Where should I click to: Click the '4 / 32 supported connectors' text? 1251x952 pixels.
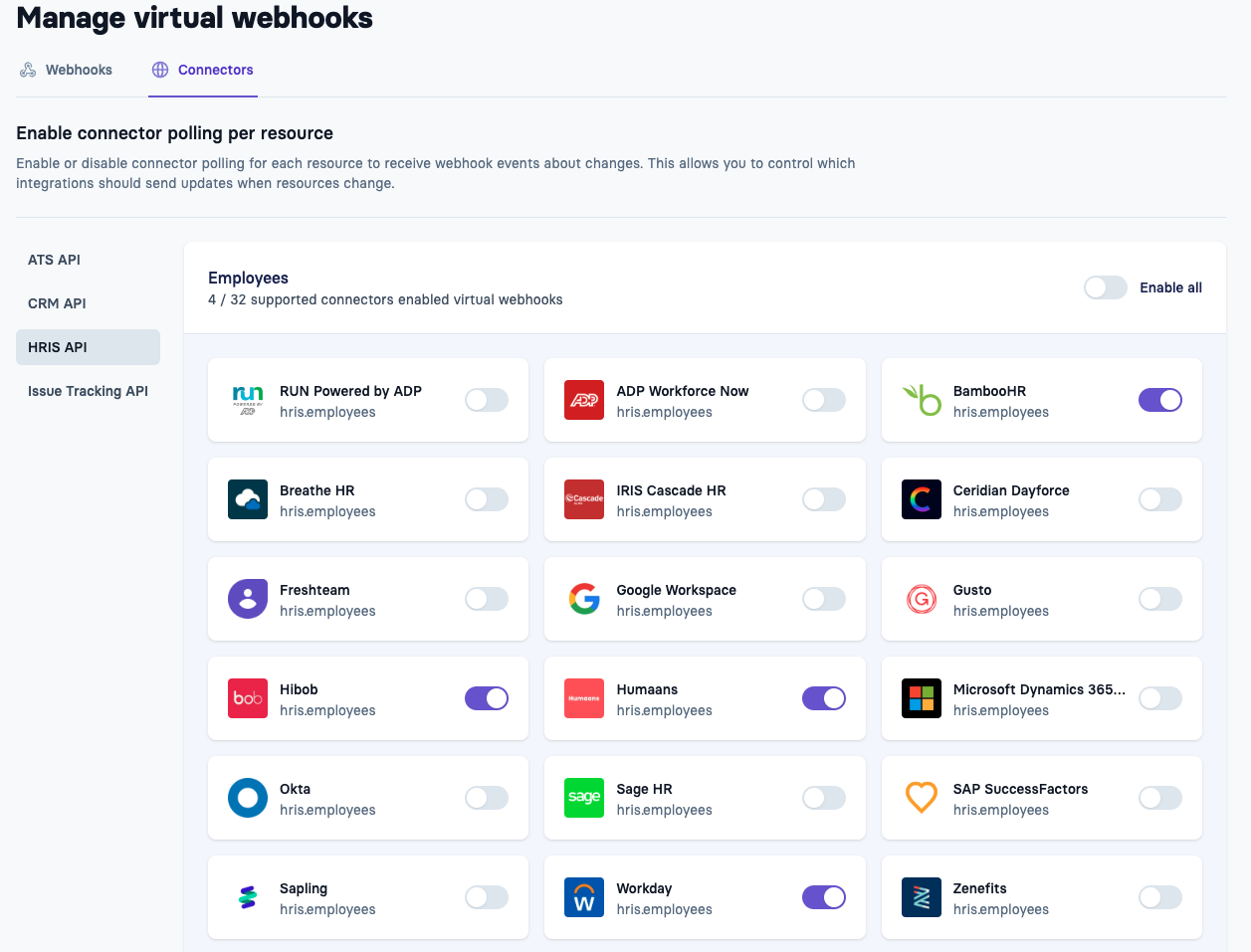coord(385,299)
